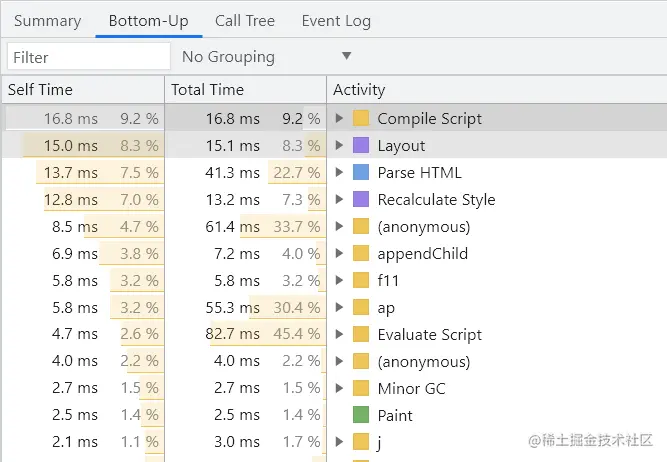
Task: Open the Call Tree tab
Action: coord(243,21)
